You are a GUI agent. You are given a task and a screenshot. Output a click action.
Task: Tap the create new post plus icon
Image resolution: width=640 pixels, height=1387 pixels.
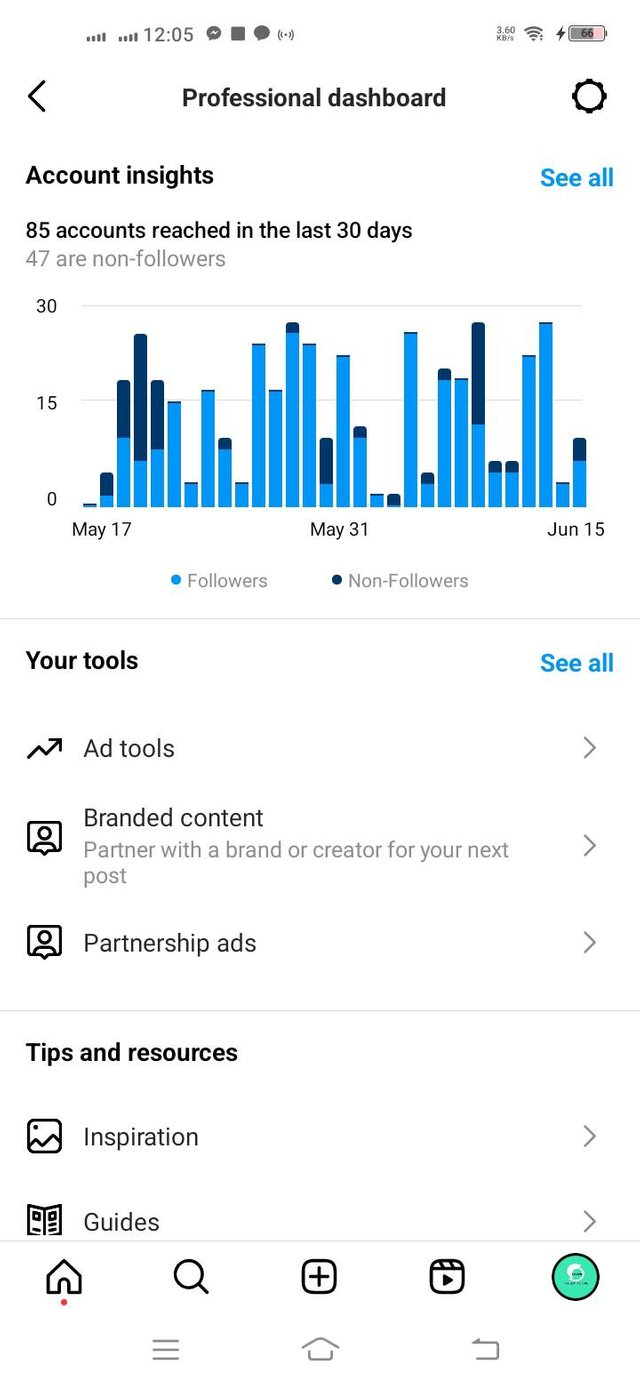click(319, 1277)
